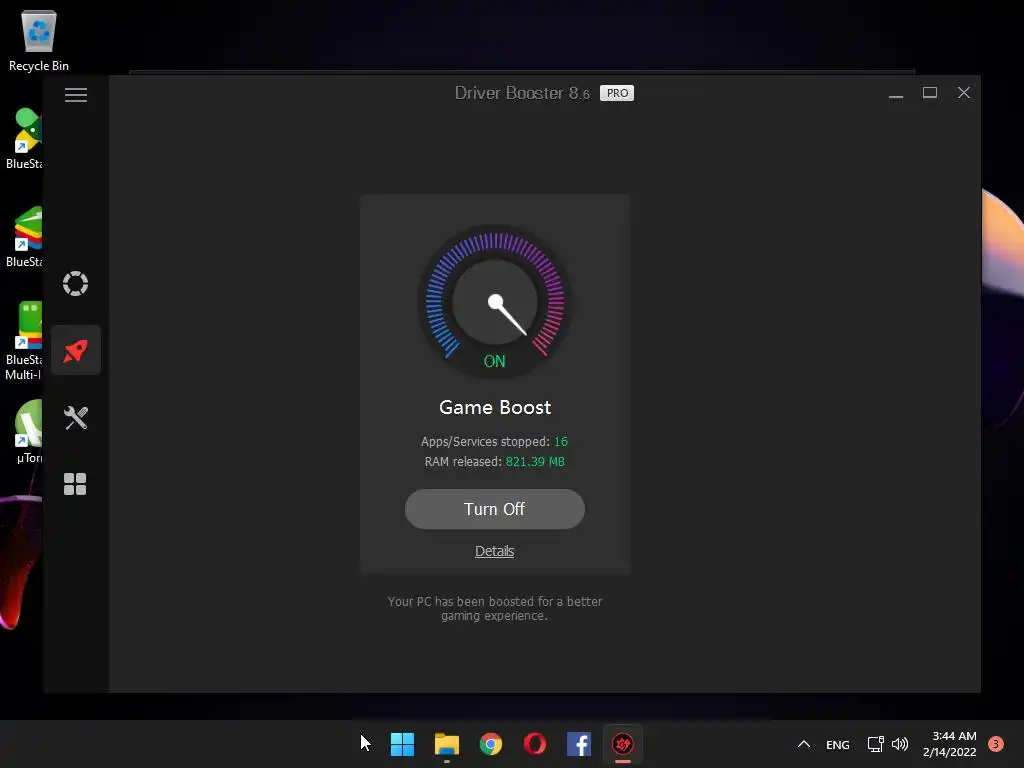The height and width of the screenshot is (768, 1024).
Task: Click the "Game Boost" heading
Action: pyautogui.click(x=495, y=408)
